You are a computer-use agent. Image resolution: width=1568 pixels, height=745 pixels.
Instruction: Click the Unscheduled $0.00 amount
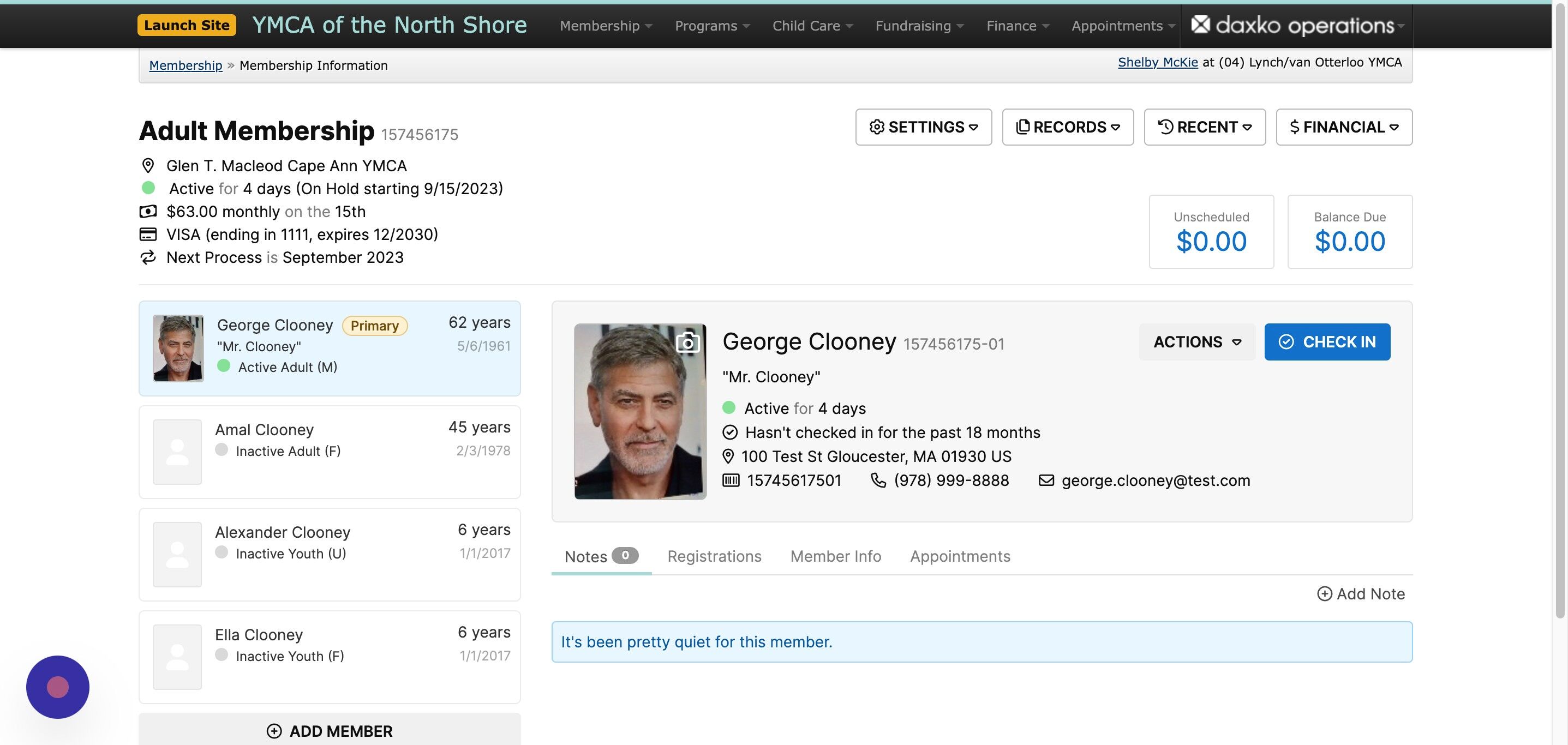[x=1211, y=242]
